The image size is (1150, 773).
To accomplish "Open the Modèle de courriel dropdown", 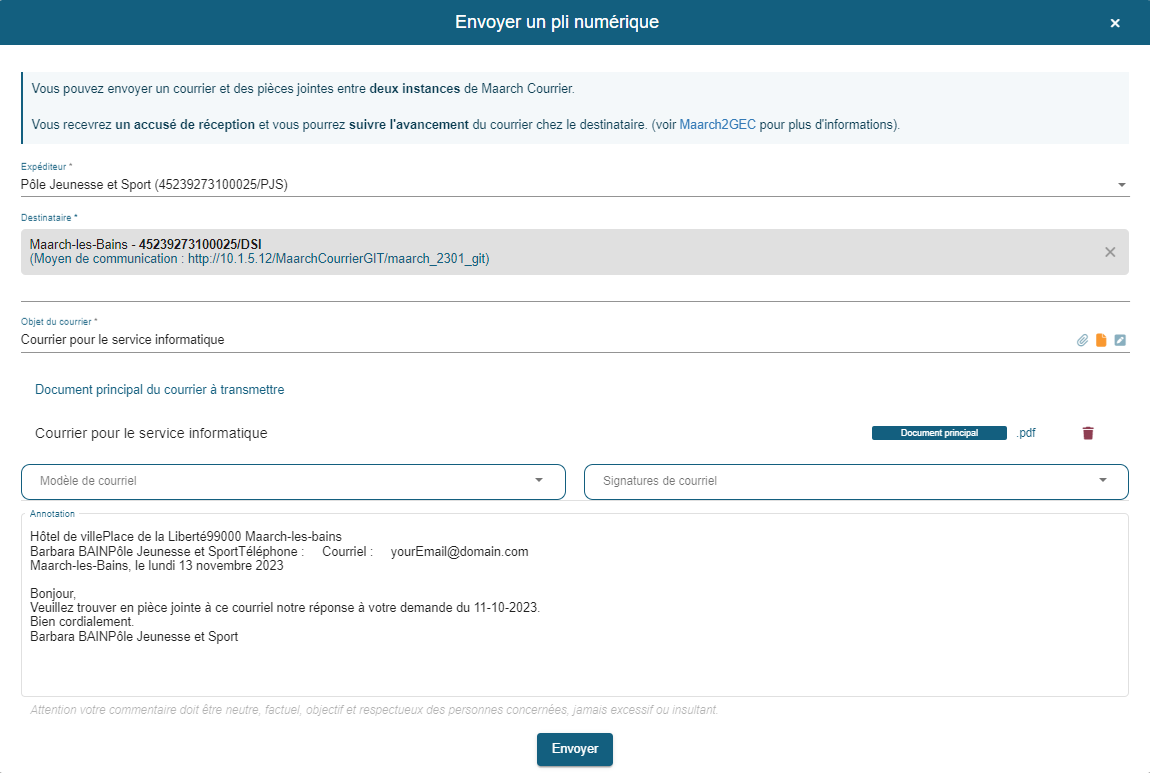I will pos(292,482).
